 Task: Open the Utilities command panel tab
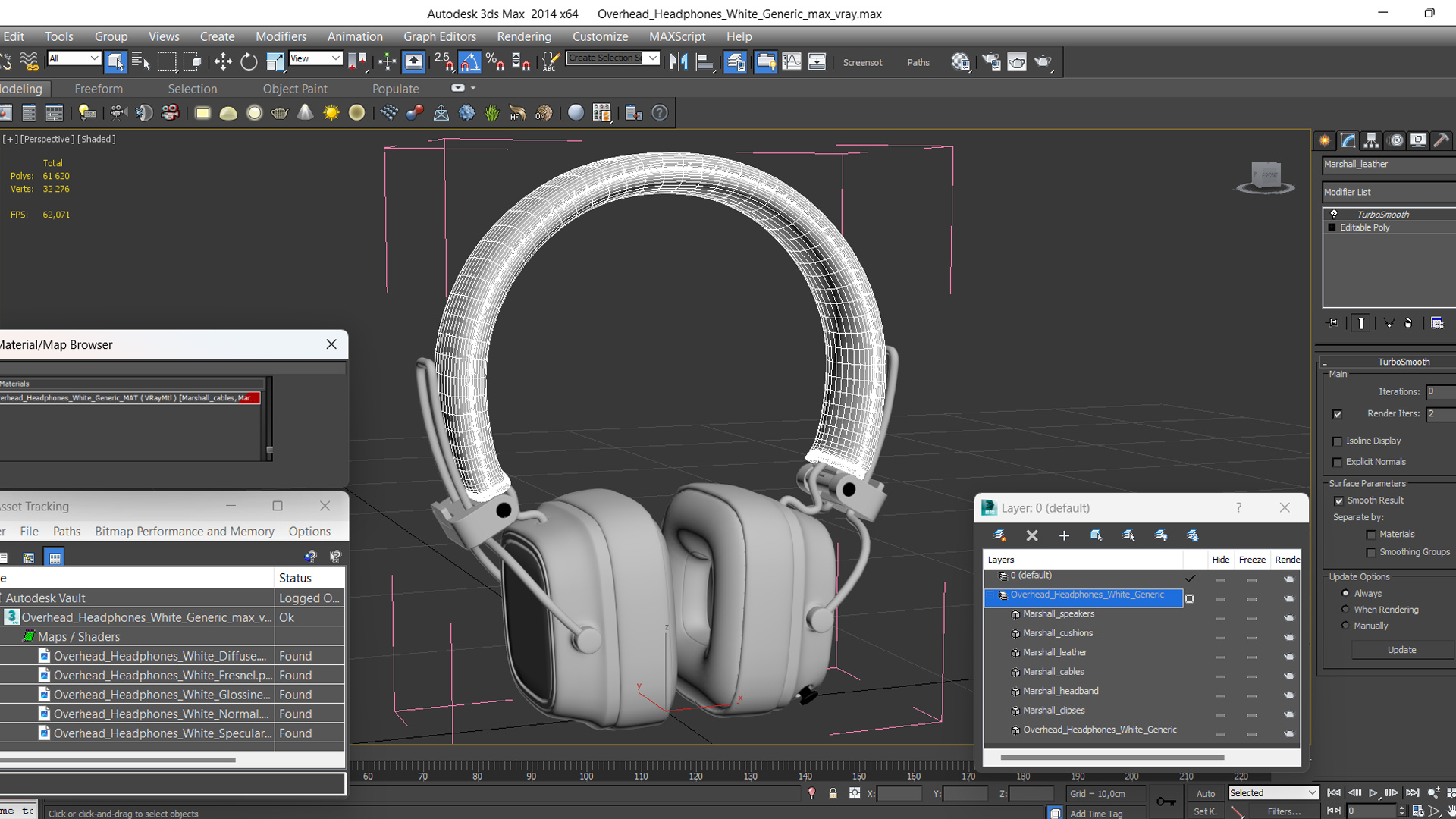pos(1442,140)
